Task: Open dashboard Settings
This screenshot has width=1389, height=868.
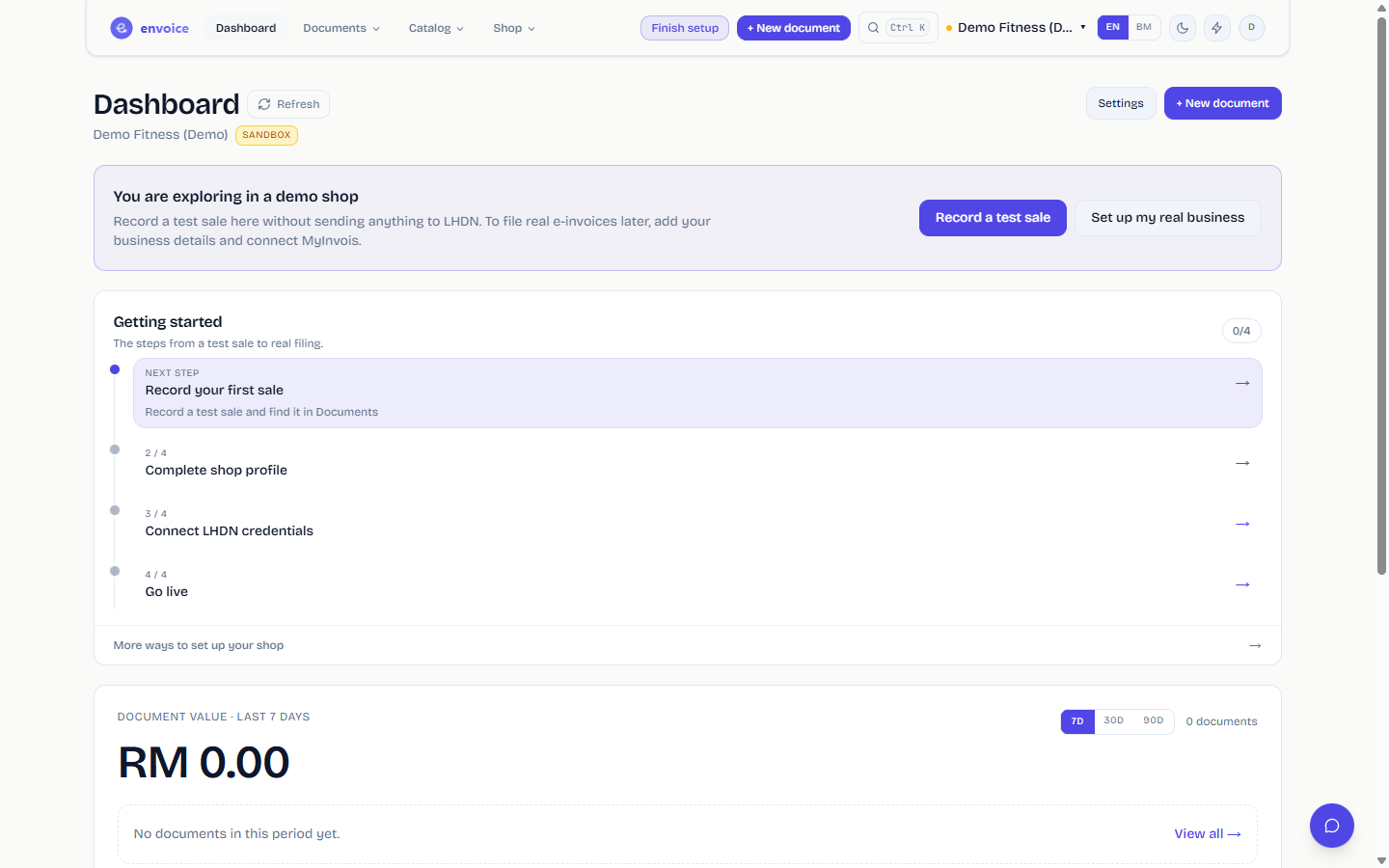Action: pos(1121,103)
